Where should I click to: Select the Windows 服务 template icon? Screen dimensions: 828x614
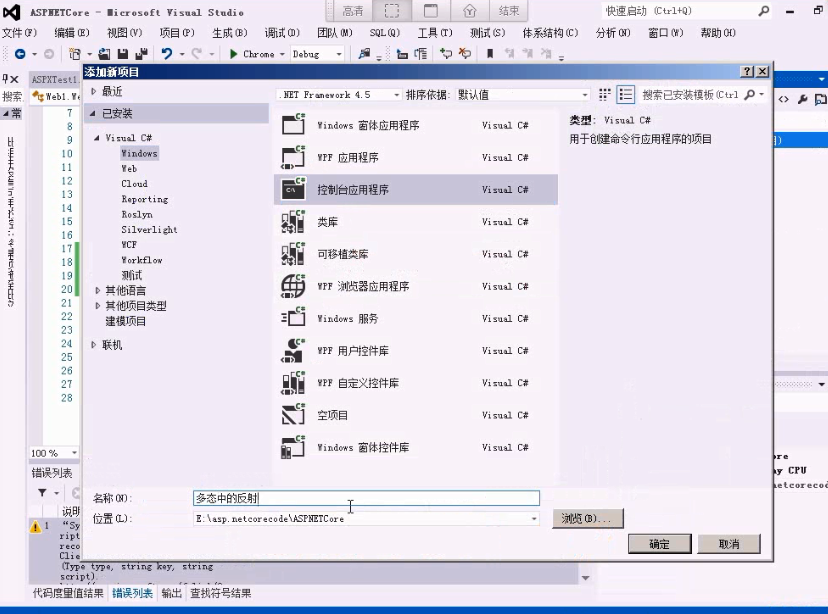(x=293, y=318)
